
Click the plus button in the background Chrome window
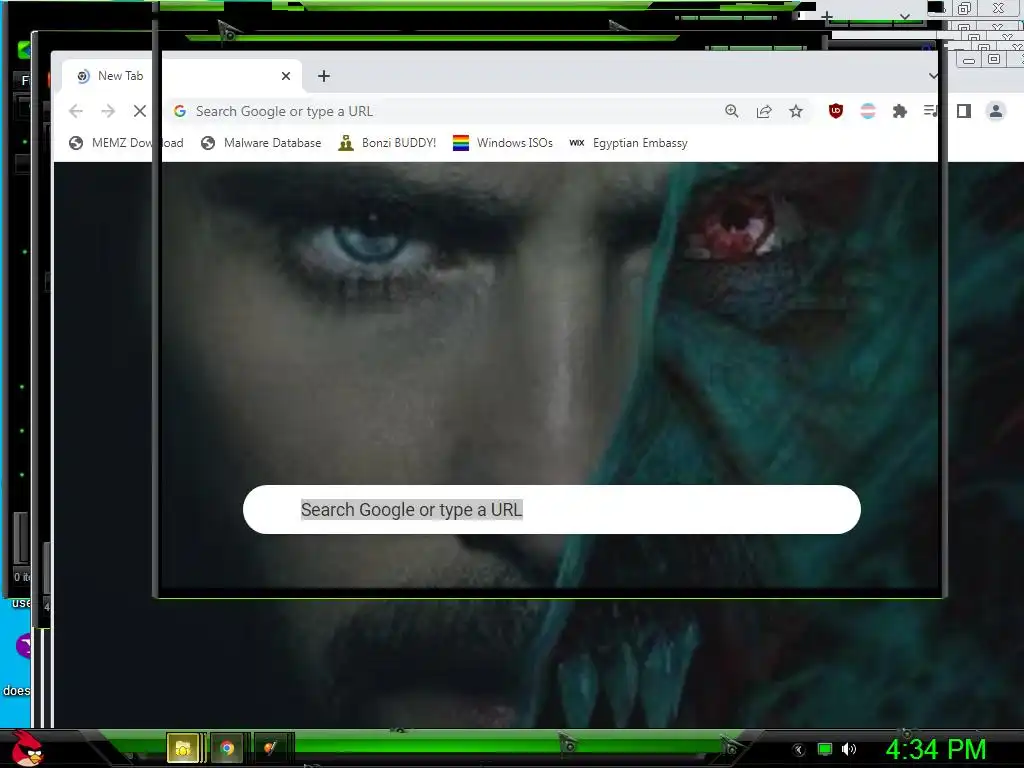[x=827, y=16]
